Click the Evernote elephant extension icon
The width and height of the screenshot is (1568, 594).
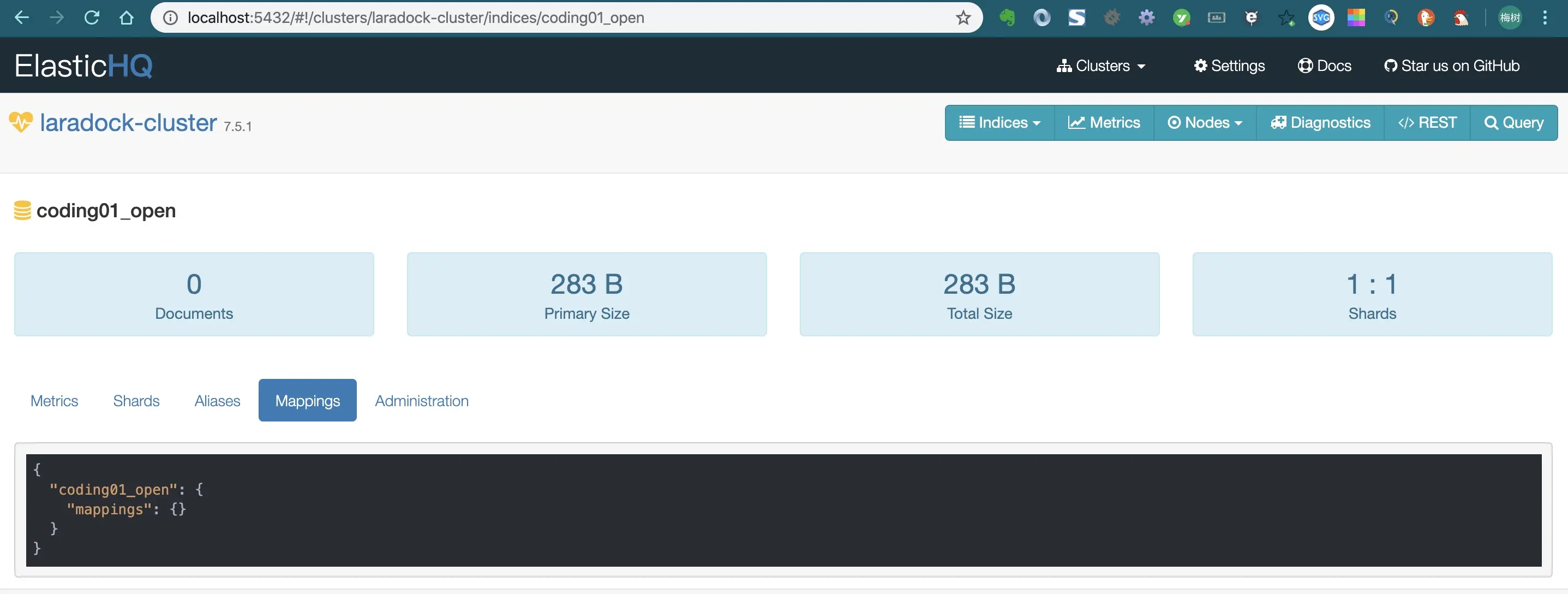click(1007, 17)
